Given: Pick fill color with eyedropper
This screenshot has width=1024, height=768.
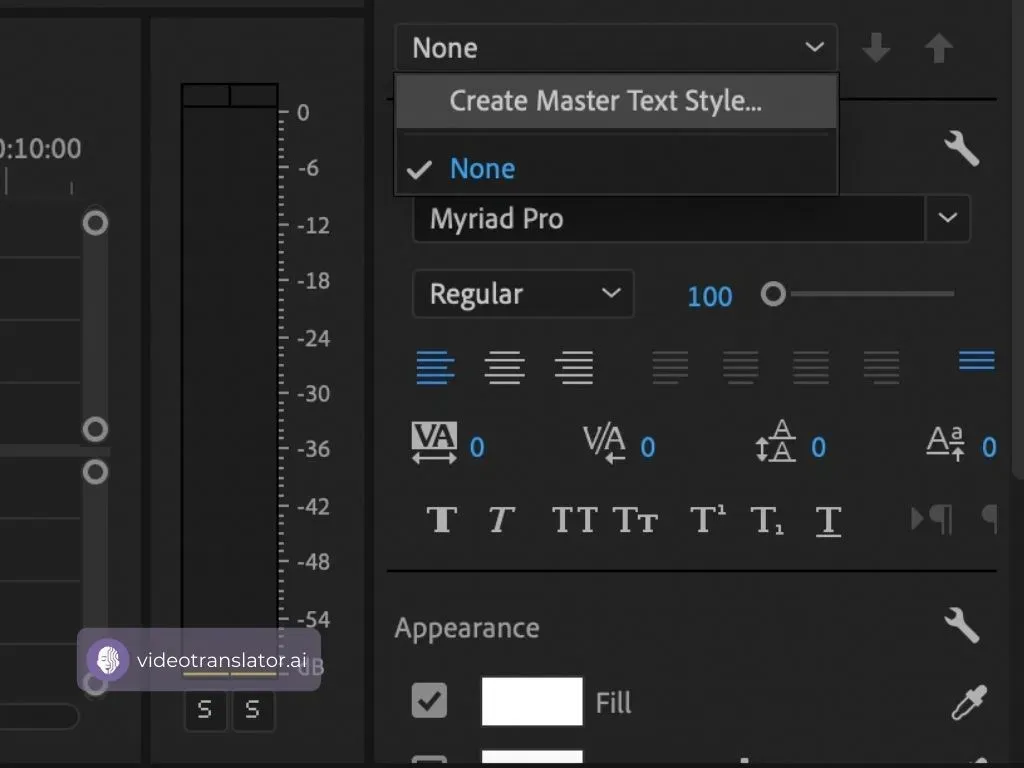Looking at the screenshot, I should (x=969, y=702).
